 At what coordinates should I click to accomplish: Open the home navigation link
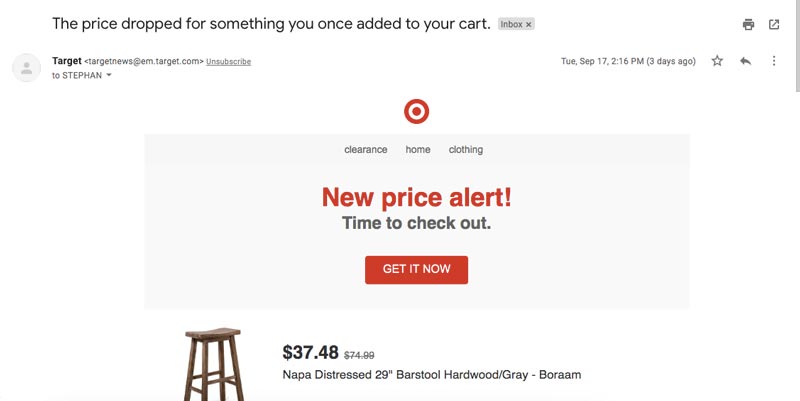click(x=418, y=150)
